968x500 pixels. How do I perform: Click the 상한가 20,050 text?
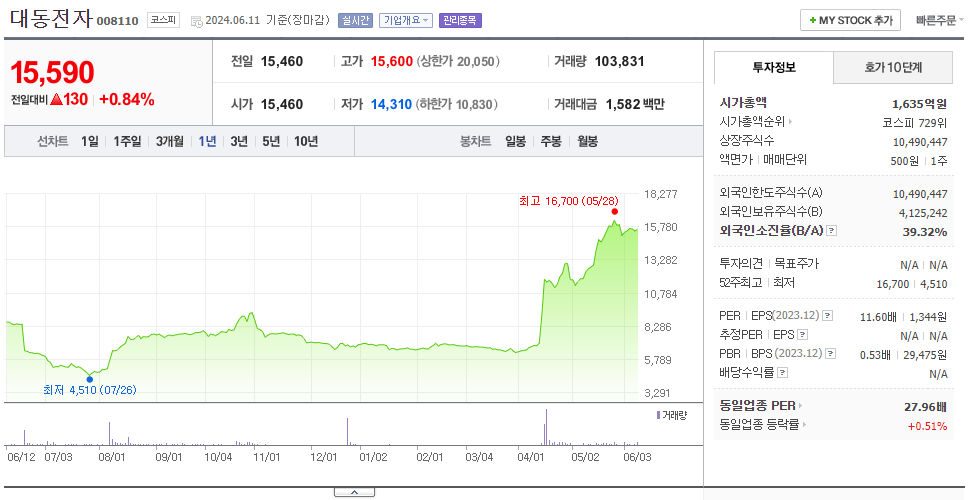click(x=457, y=62)
